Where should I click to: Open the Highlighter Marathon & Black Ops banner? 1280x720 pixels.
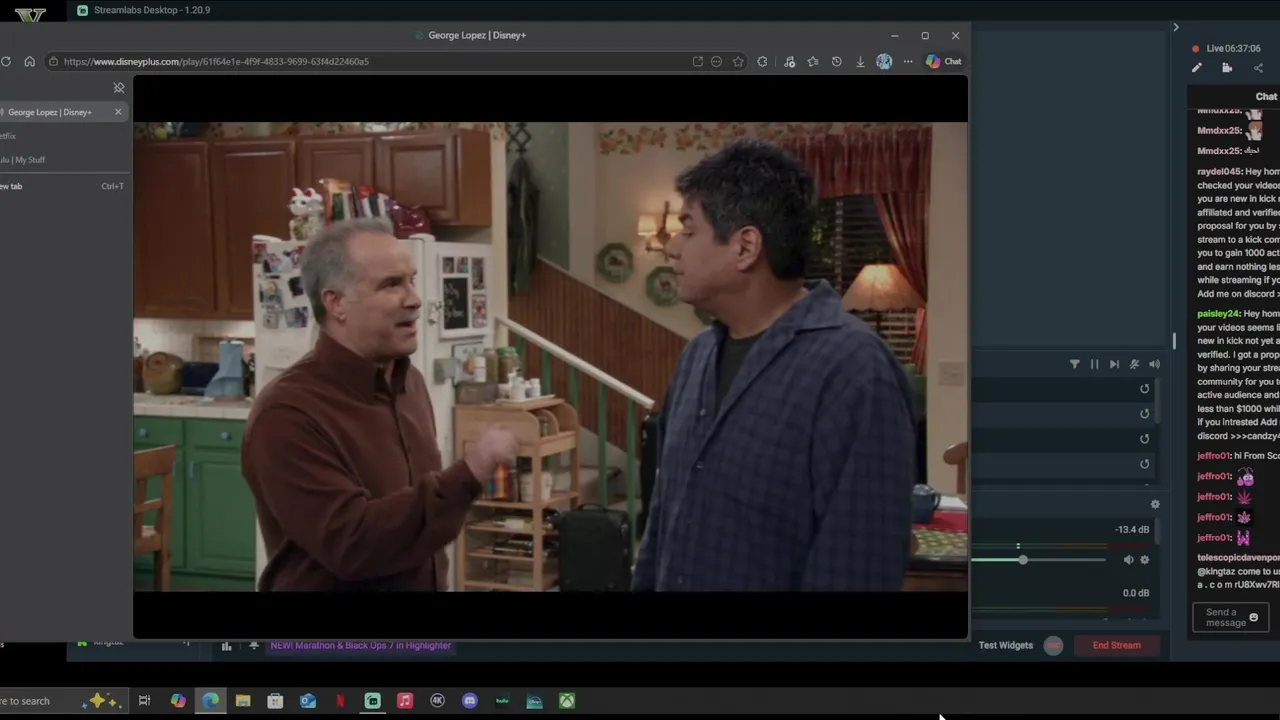pos(360,645)
